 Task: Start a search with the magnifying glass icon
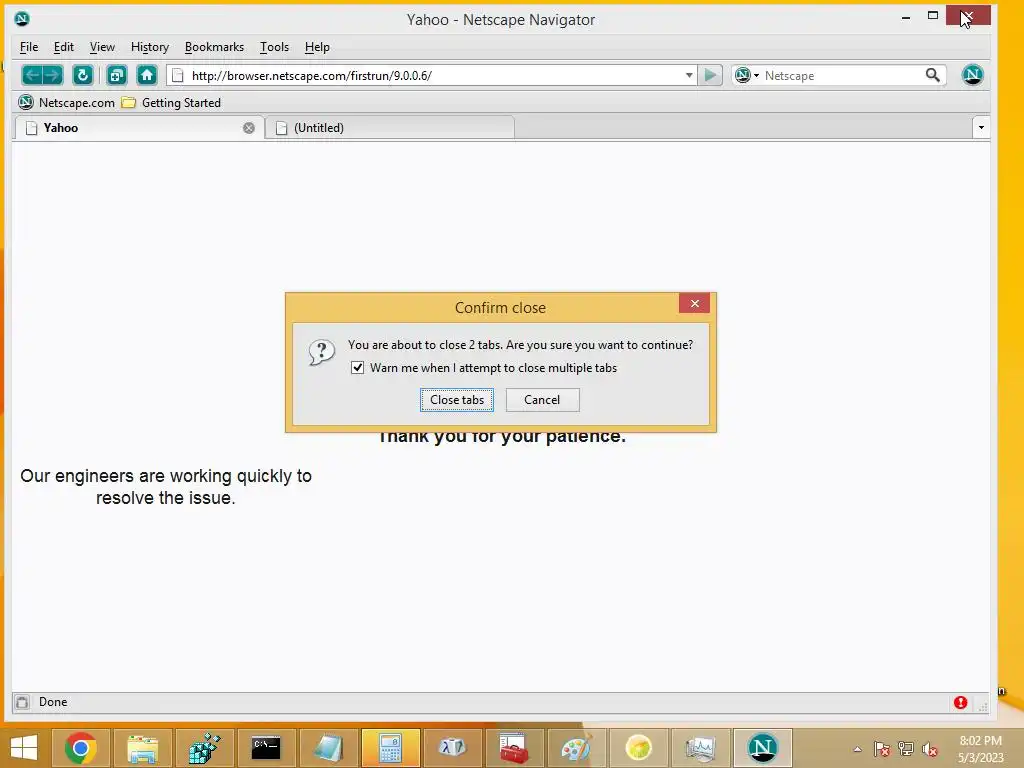pos(933,75)
